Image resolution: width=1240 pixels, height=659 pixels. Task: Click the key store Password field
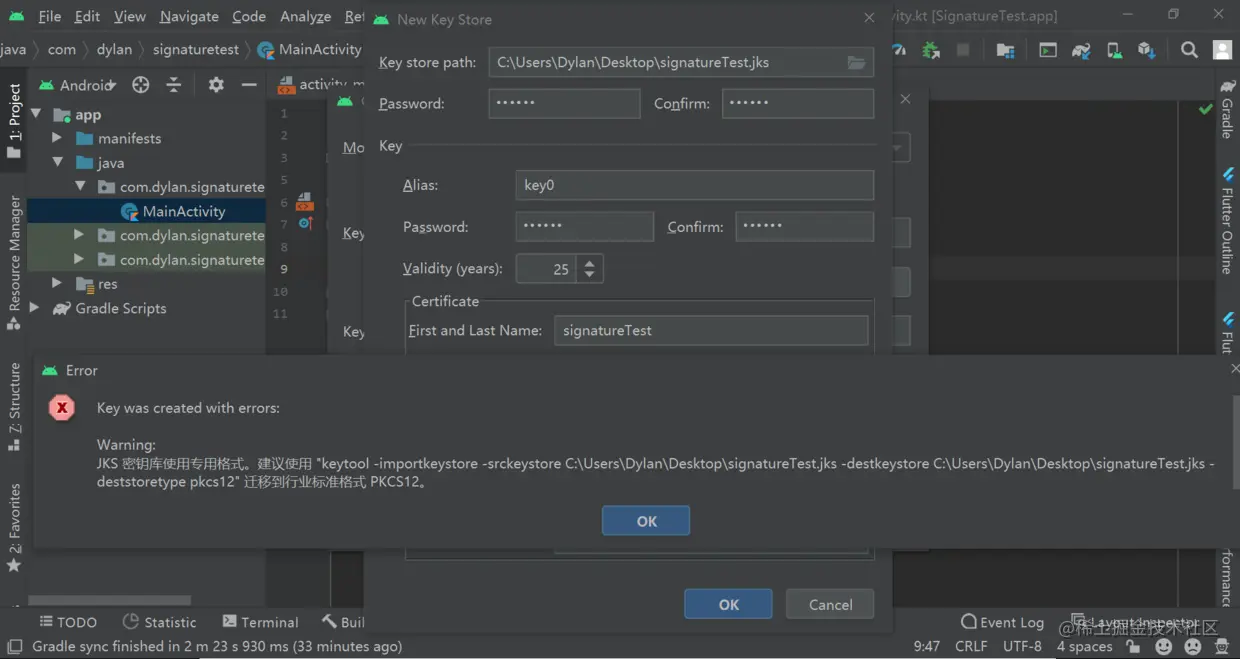tap(564, 103)
